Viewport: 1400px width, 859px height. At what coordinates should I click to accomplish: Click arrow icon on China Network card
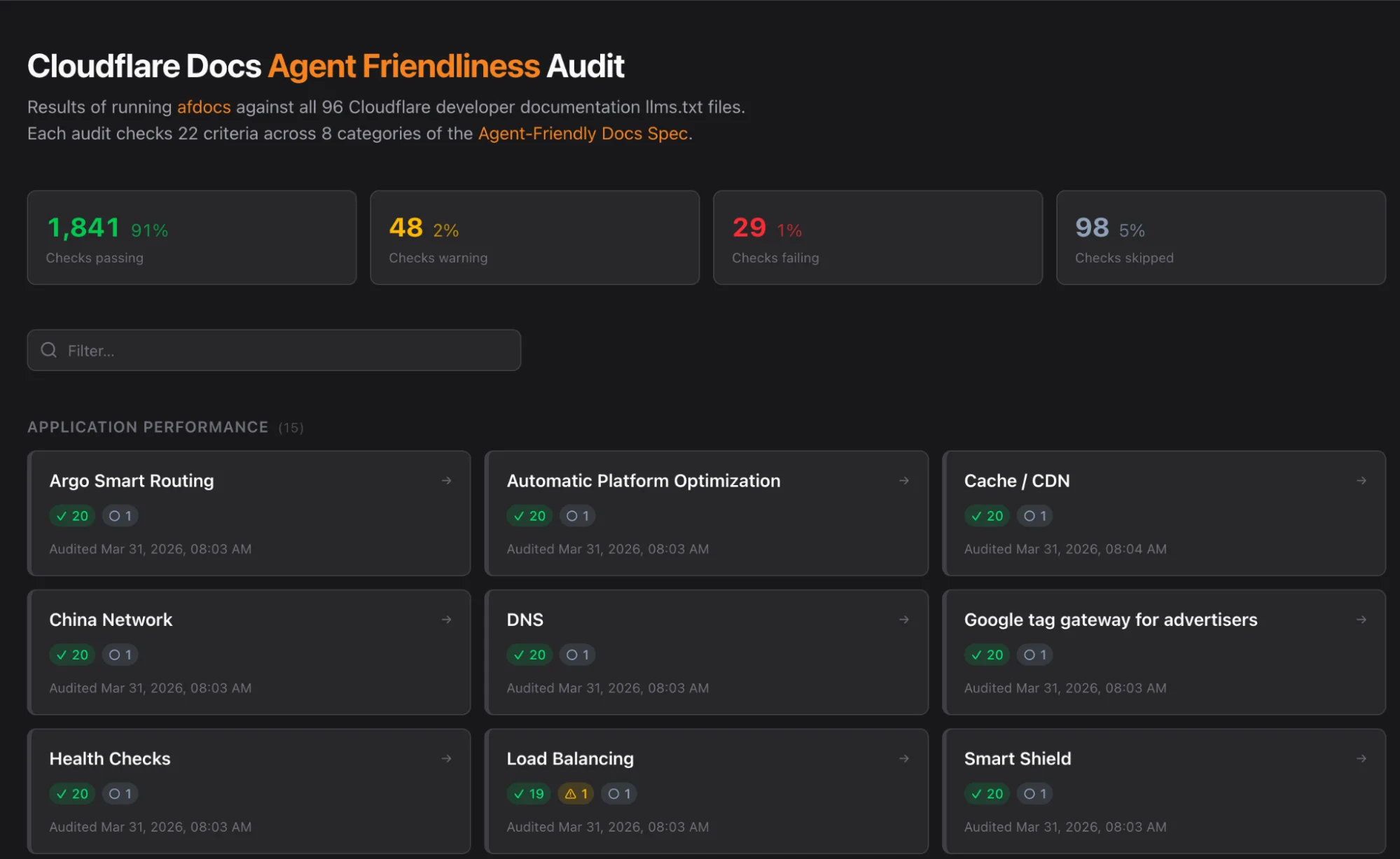click(x=446, y=620)
